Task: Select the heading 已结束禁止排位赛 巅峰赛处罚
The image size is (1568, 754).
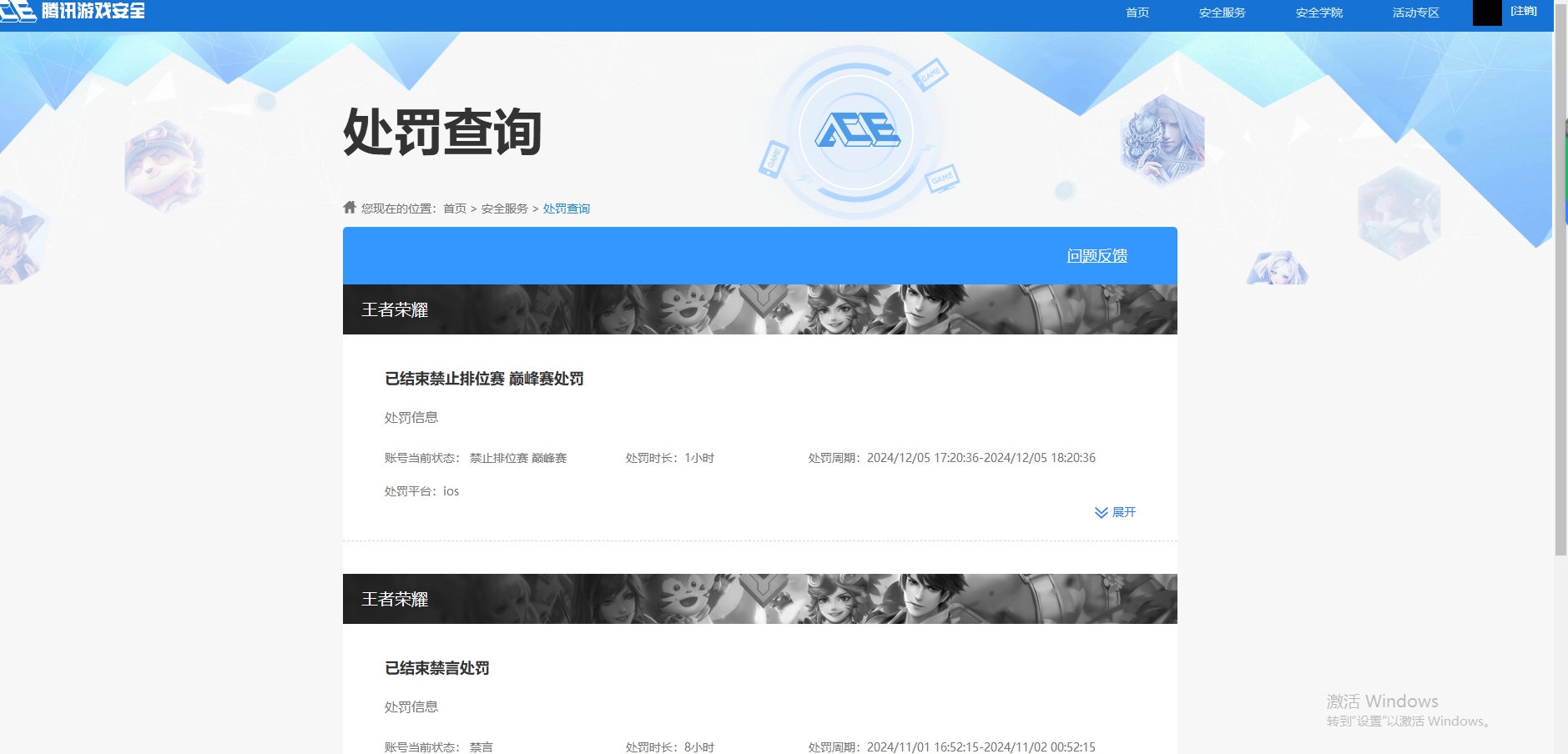Action: (x=484, y=379)
